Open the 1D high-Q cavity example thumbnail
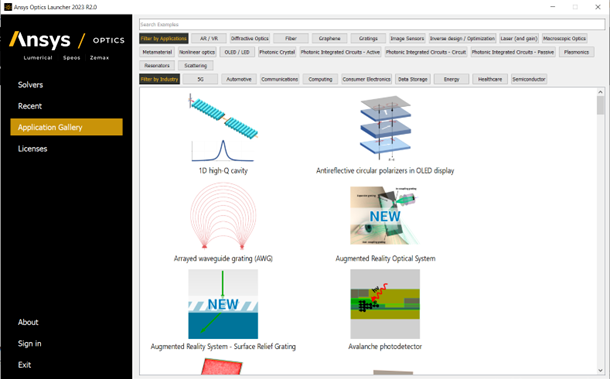The image size is (610, 379). coord(223,128)
